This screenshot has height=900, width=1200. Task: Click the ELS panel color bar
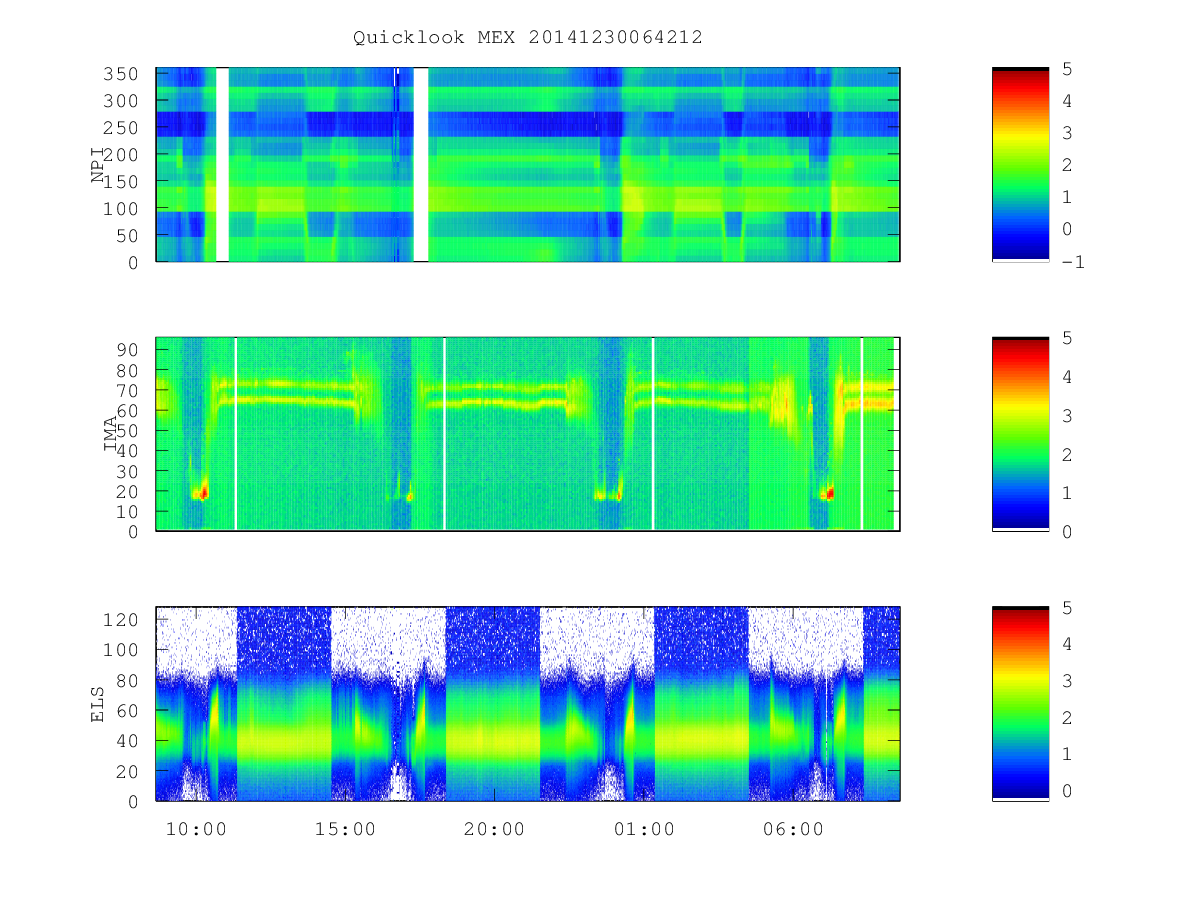pos(1020,704)
